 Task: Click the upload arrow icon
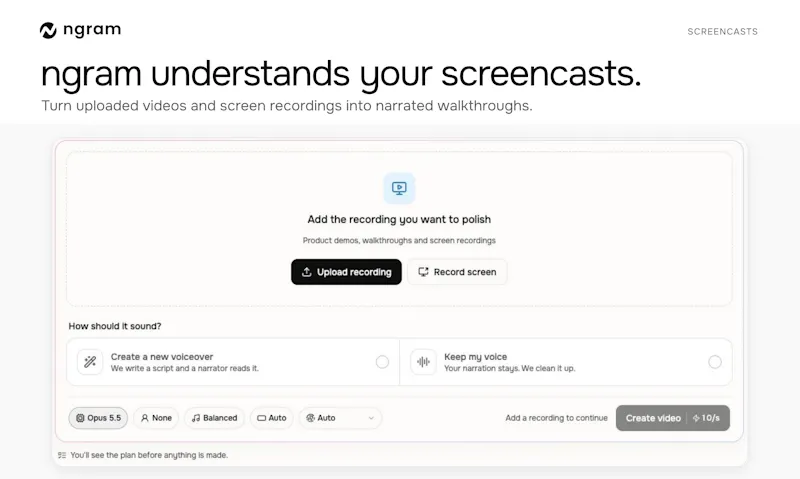point(307,272)
